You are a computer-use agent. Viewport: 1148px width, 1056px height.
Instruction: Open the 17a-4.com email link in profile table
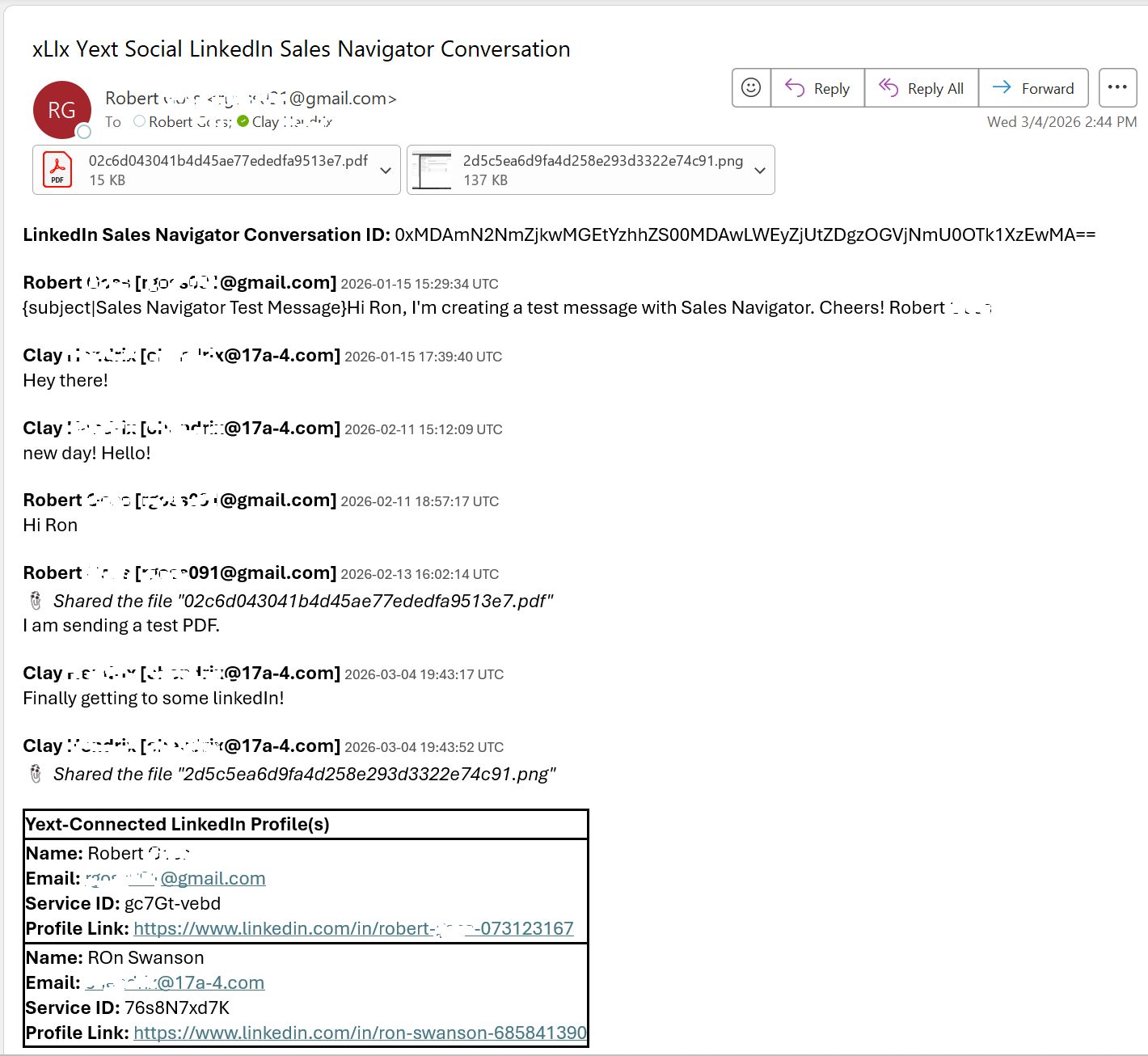(x=175, y=982)
